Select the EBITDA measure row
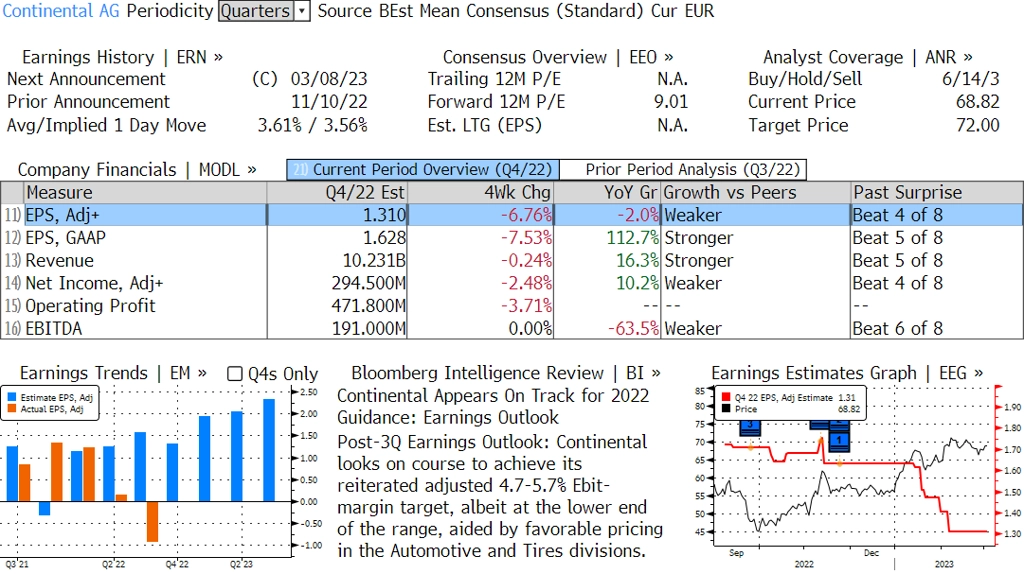Image resolution: width=1024 pixels, height=574 pixels. [x=512, y=328]
